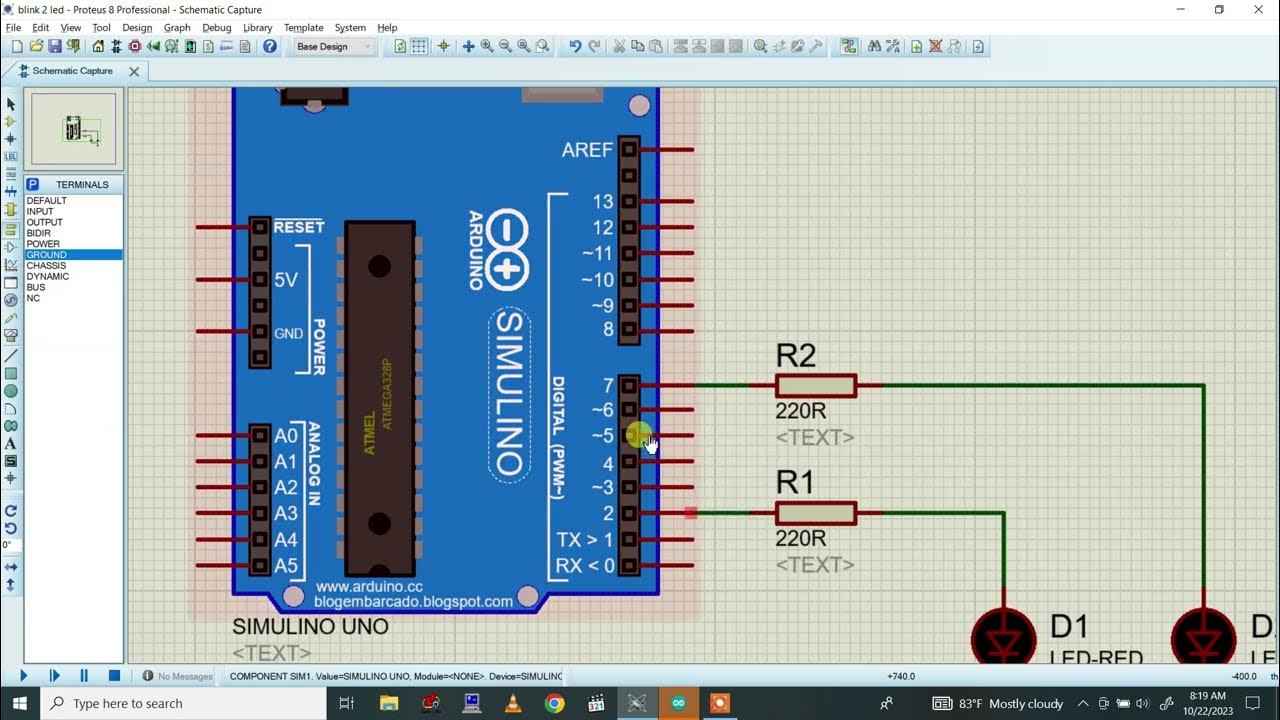Click the R2 resistor on the schematic
1280x720 pixels.
pos(816,385)
